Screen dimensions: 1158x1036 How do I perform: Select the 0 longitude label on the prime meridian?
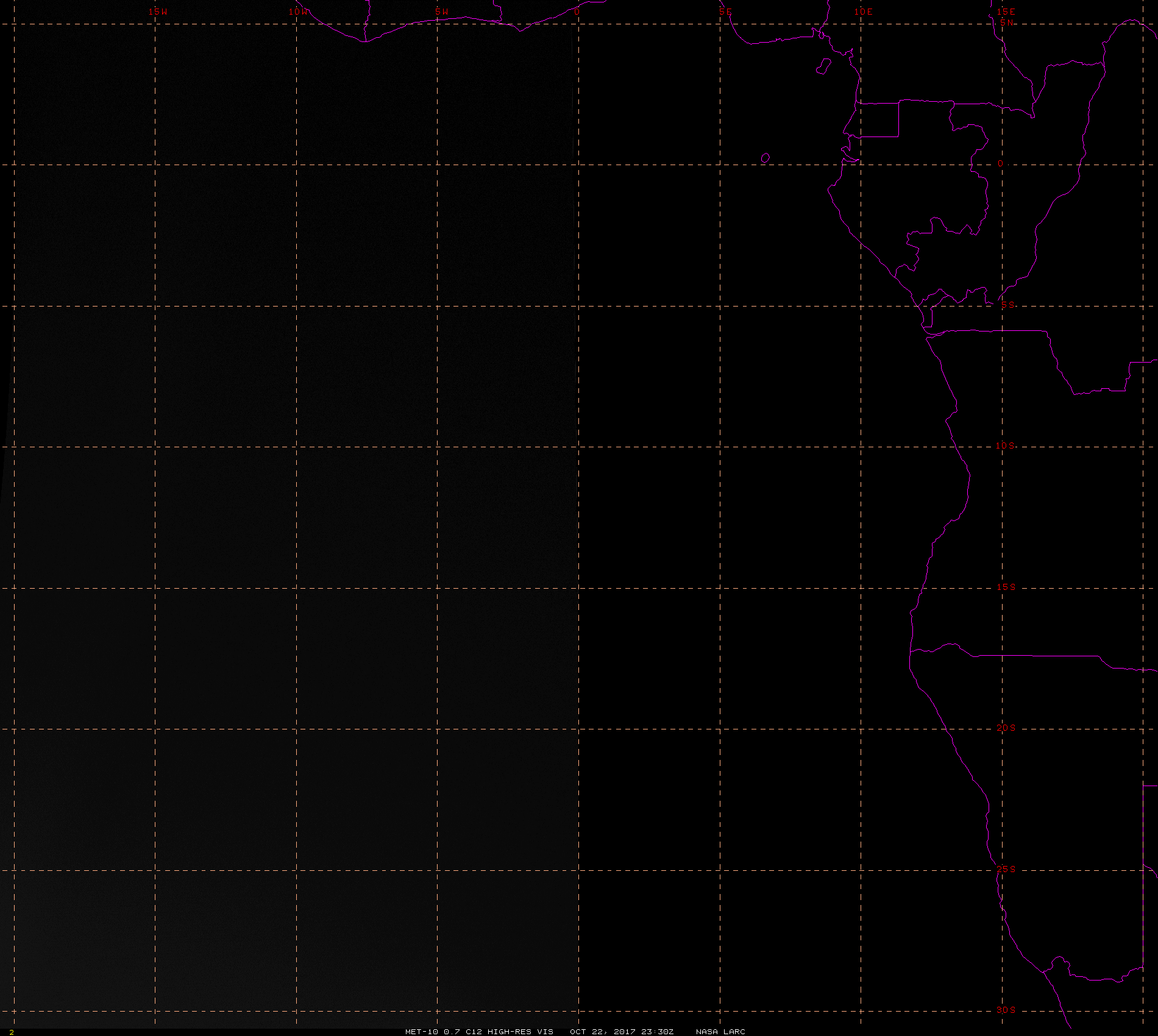click(577, 12)
